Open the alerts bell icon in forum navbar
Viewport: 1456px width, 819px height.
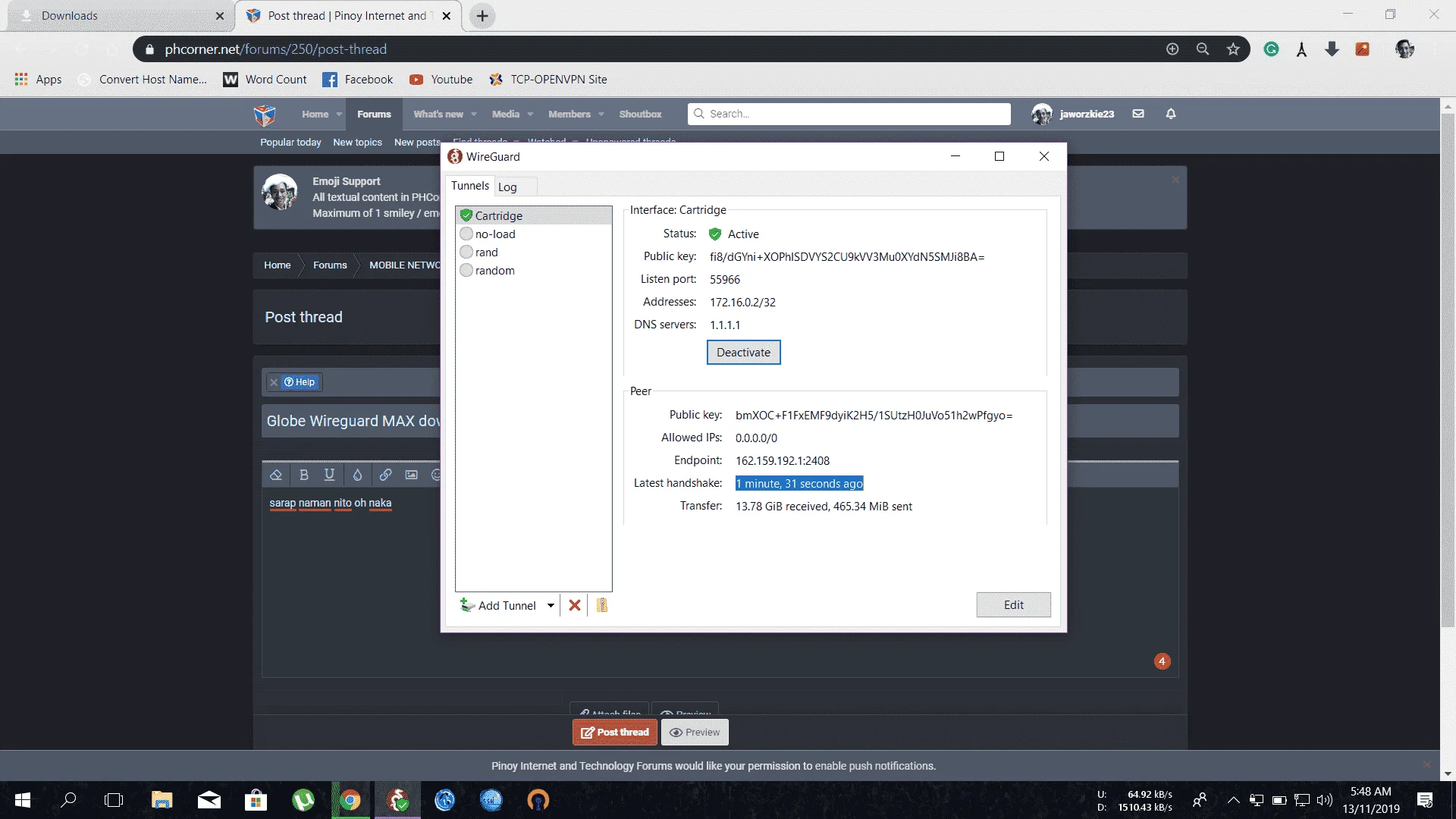click(1171, 114)
